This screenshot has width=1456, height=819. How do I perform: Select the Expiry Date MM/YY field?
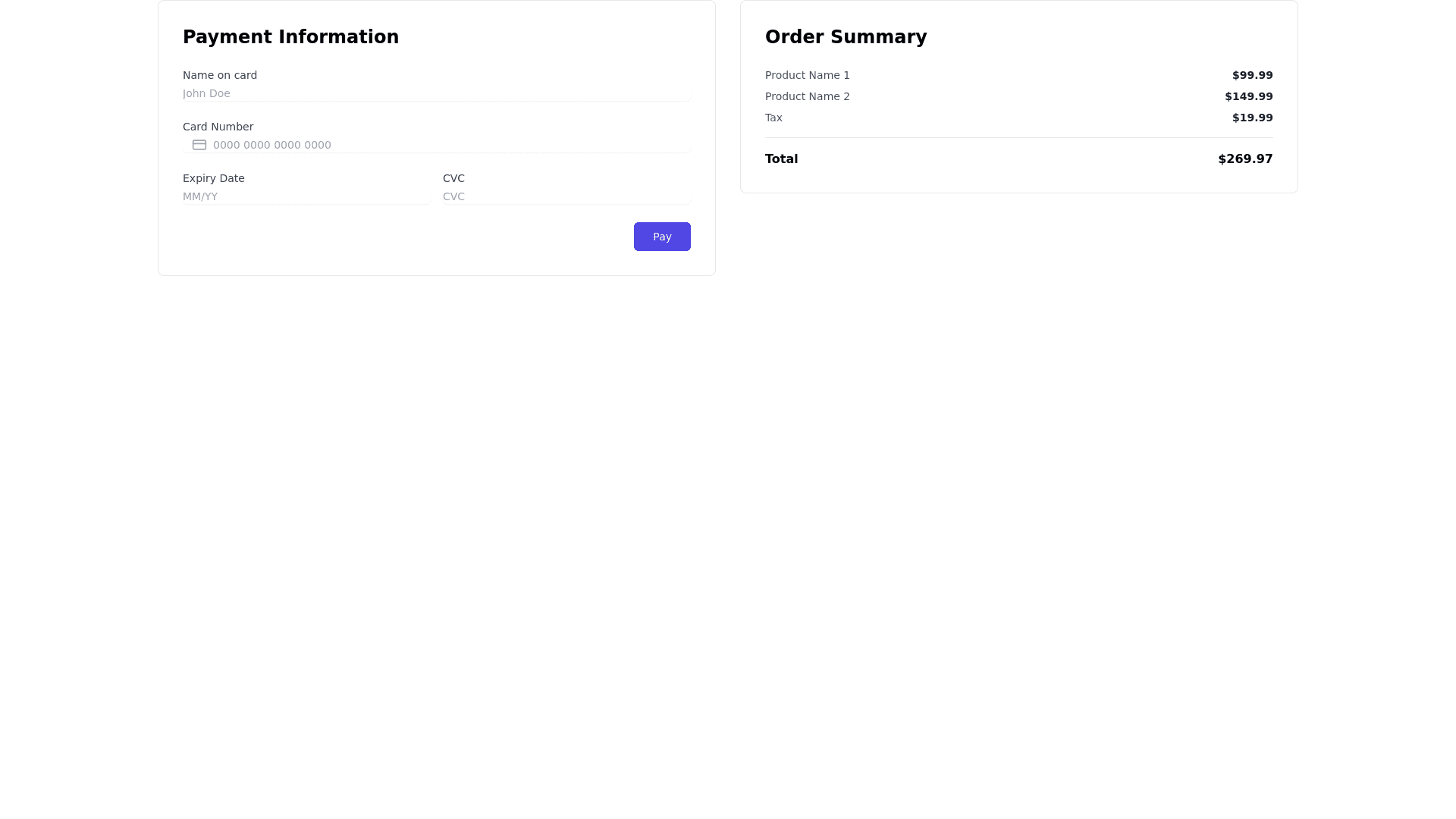pyautogui.click(x=306, y=196)
